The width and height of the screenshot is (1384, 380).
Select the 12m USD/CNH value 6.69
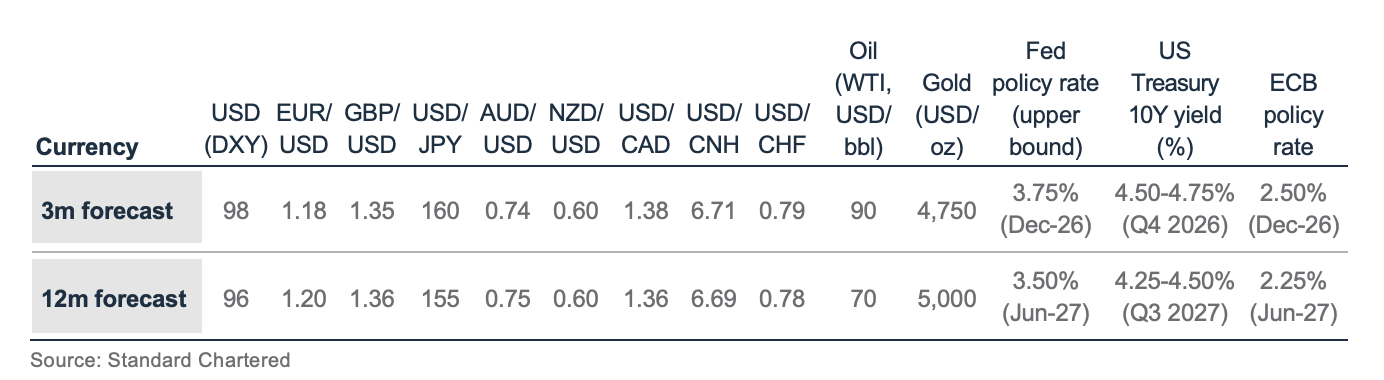(711, 298)
